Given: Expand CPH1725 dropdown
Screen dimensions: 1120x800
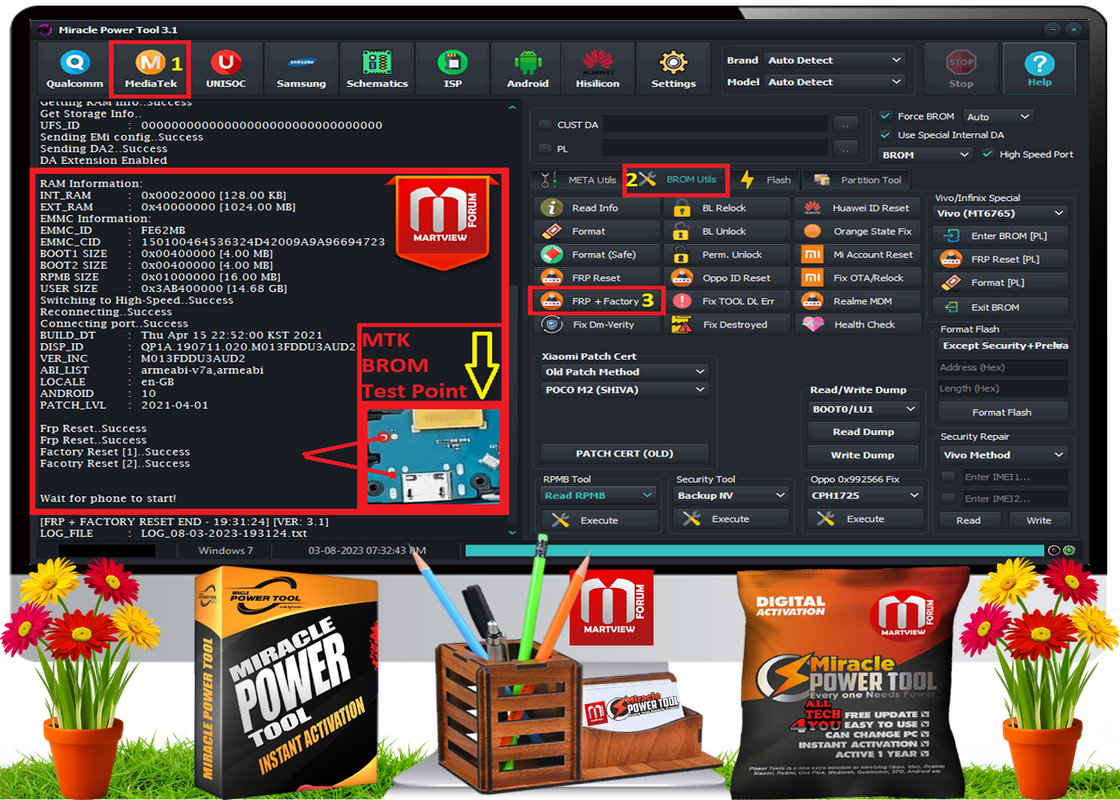Looking at the screenshot, I should [x=865, y=495].
